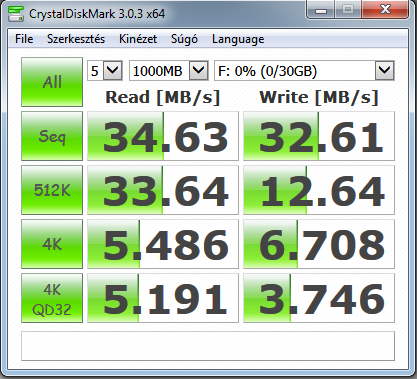Open the File menu
The width and height of the screenshot is (417, 379).
(24, 39)
